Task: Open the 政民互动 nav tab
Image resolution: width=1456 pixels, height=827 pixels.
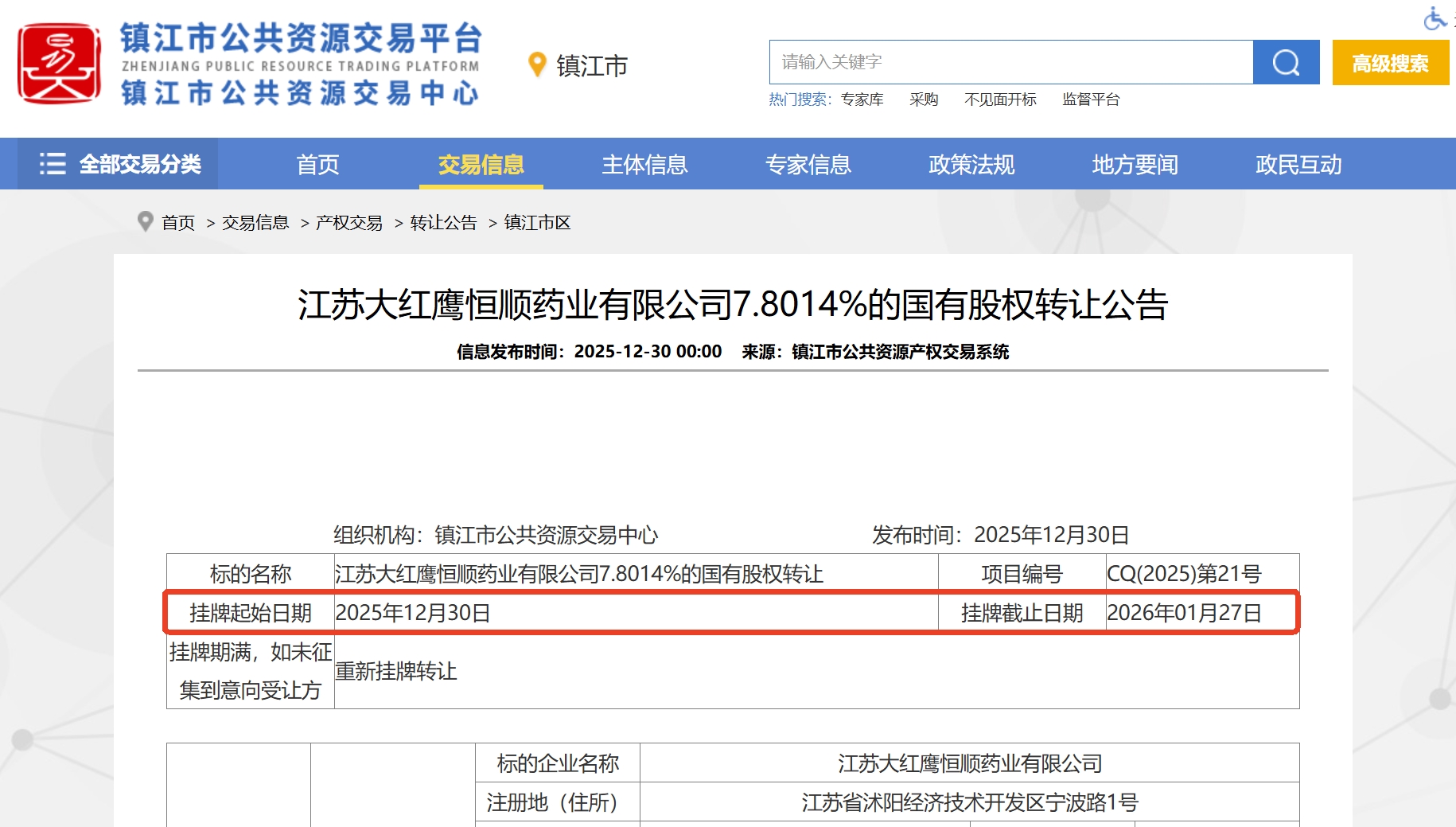Action: [1298, 165]
